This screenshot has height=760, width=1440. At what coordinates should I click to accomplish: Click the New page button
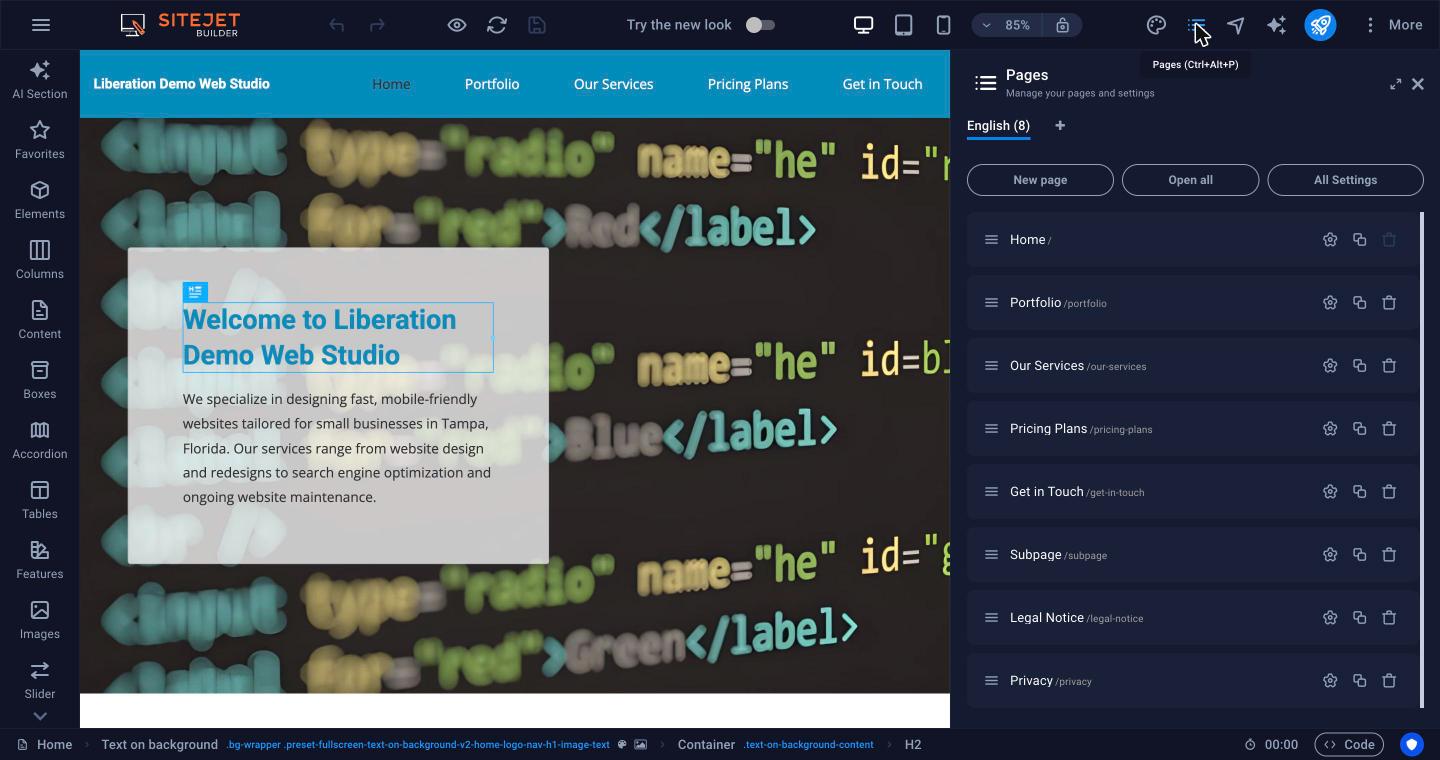tap(1040, 180)
